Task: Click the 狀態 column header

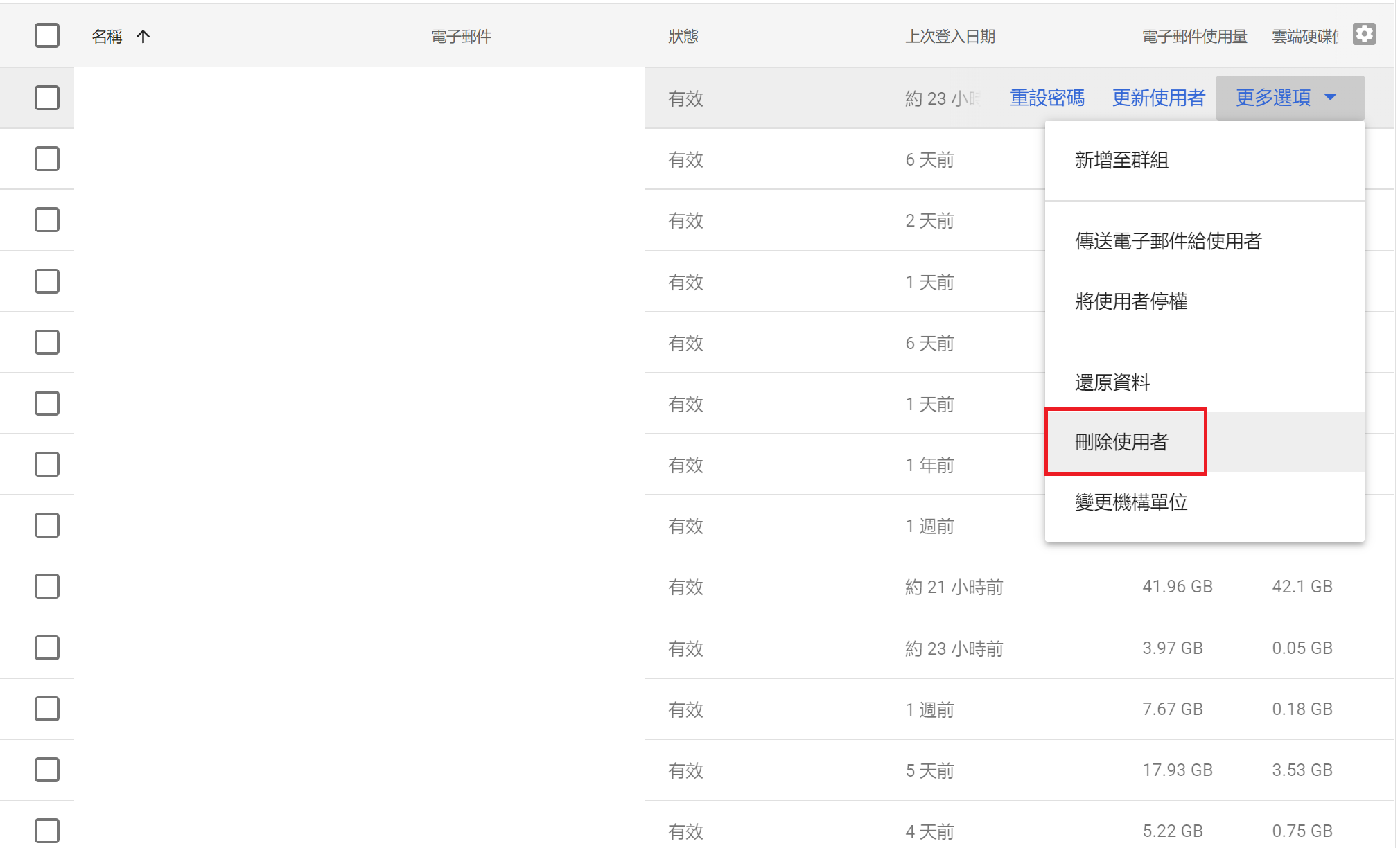Action: (683, 37)
